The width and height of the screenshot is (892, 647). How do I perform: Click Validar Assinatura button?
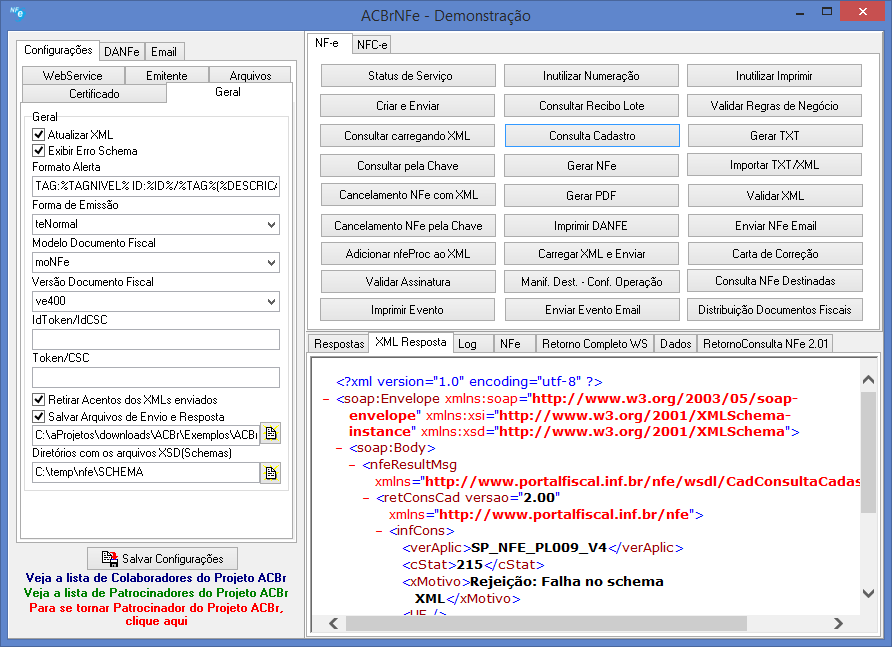point(408,282)
